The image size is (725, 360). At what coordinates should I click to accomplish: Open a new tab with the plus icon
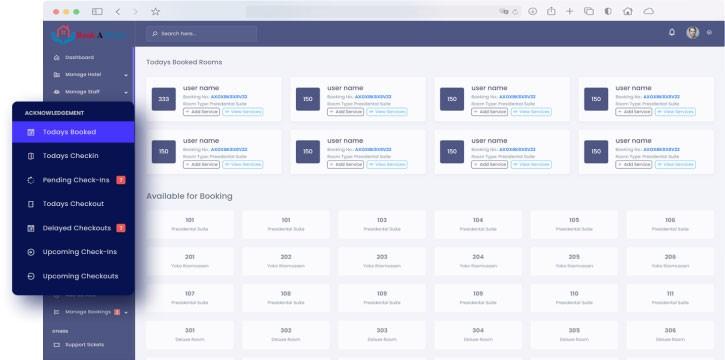point(570,12)
